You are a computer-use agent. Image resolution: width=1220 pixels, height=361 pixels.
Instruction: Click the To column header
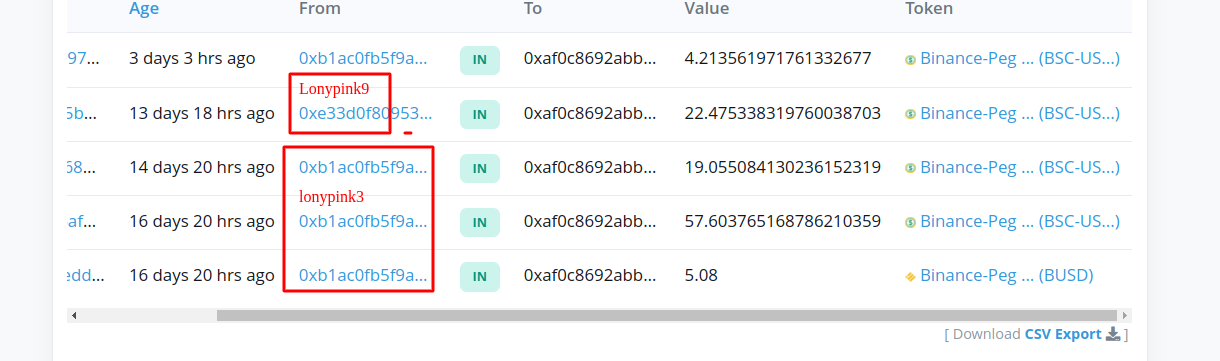click(533, 9)
